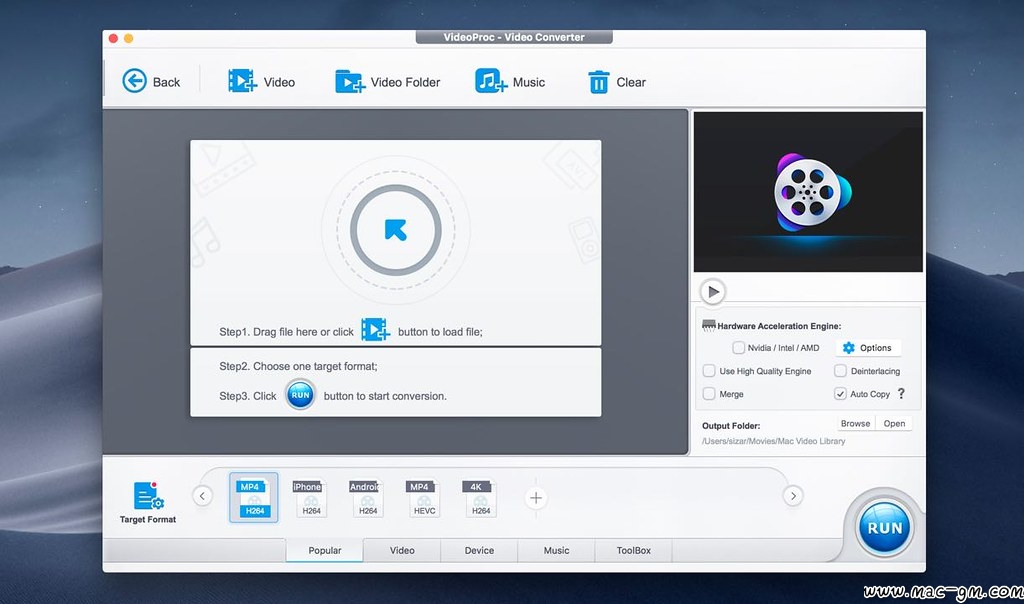The height and width of the screenshot is (604, 1024).
Task: Open the ToolBox tab
Action: (x=633, y=550)
